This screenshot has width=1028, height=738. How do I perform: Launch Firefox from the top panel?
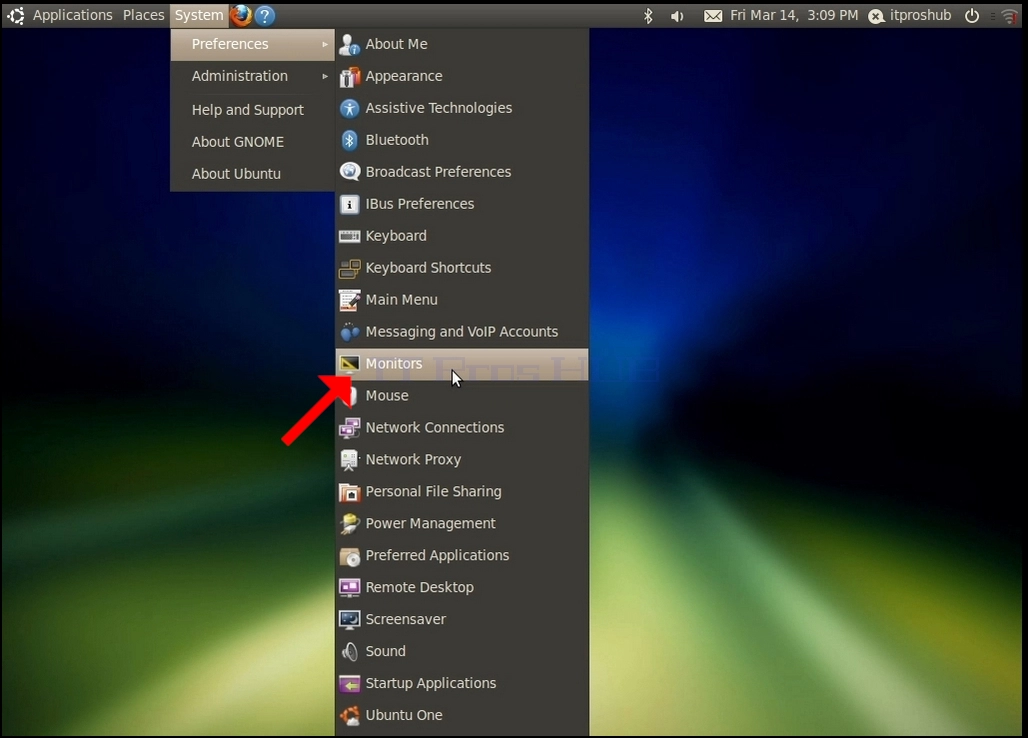pos(241,14)
